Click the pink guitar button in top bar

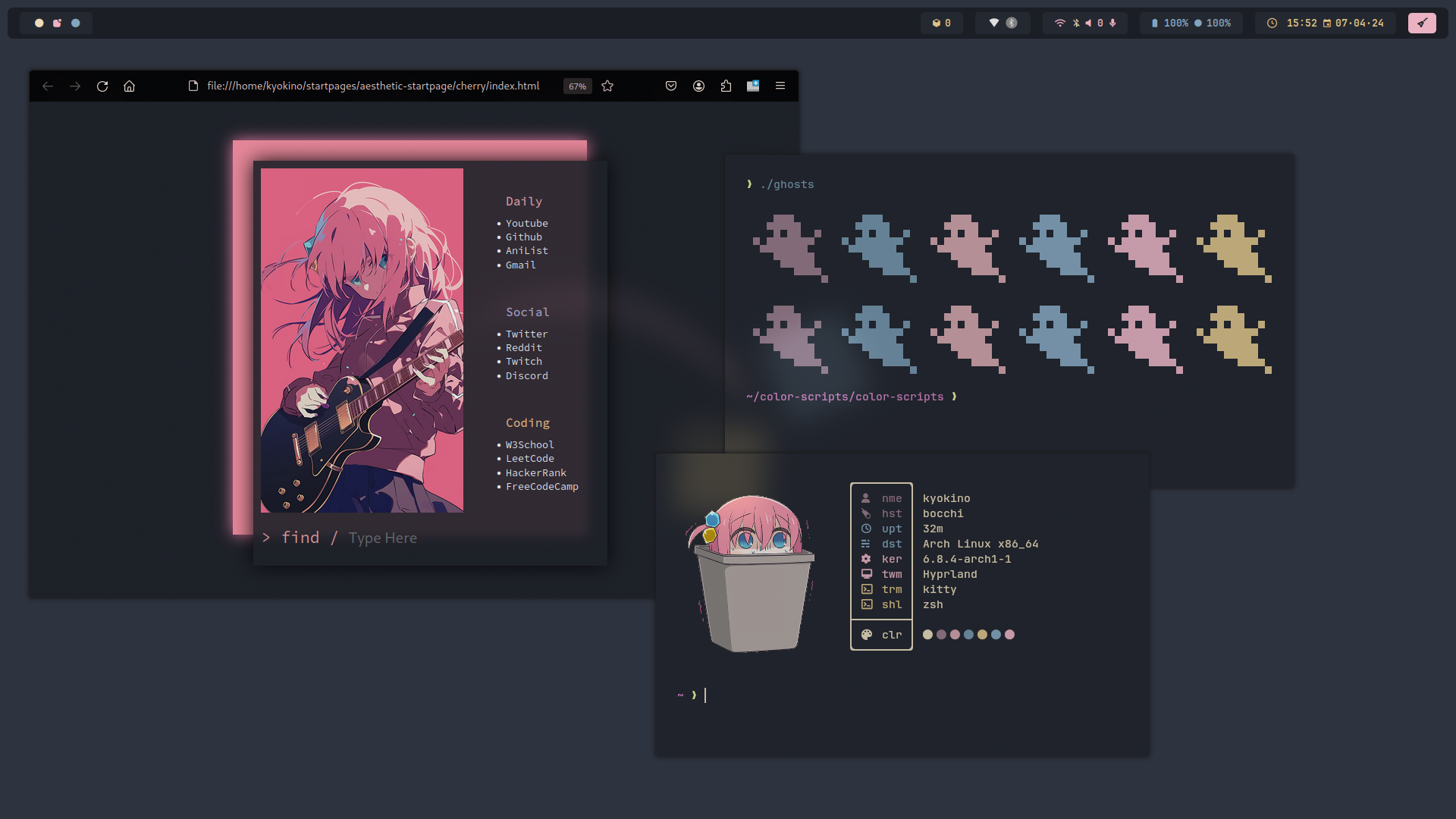click(x=1422, y=23)
